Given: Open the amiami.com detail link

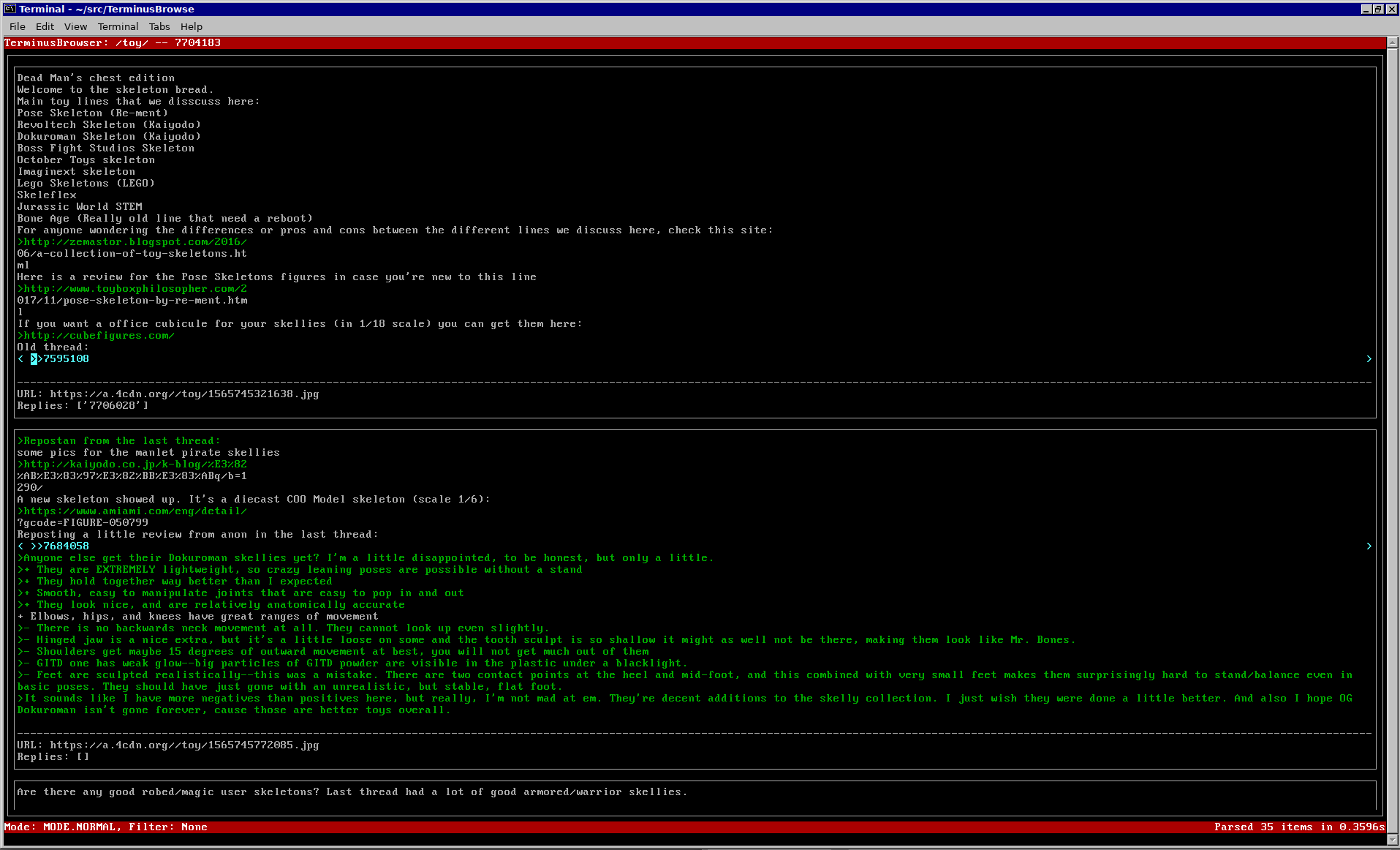Looking at the screenshot, I should [132, 511].
